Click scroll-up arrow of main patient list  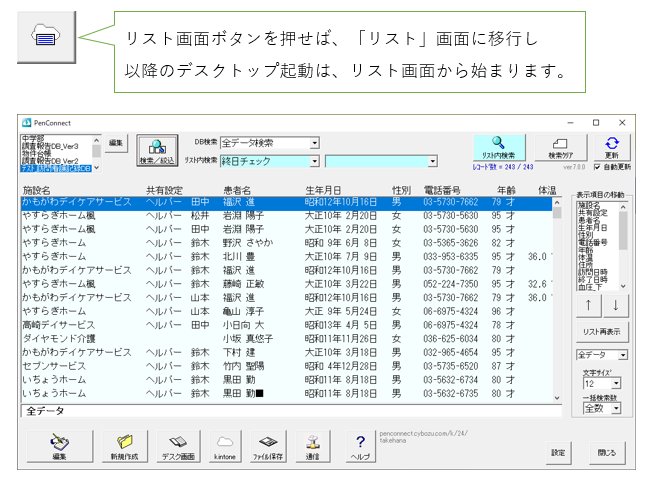tap(557, 202)
